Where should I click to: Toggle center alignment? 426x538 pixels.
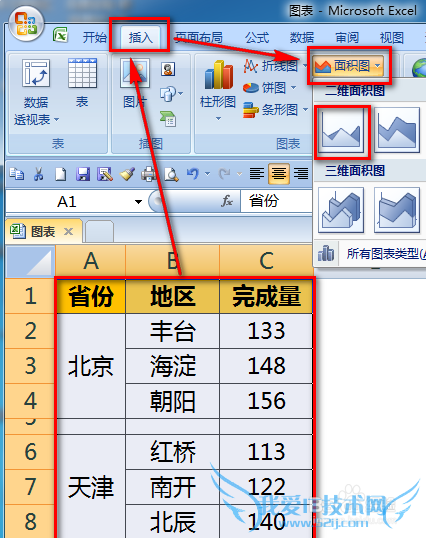279,174
